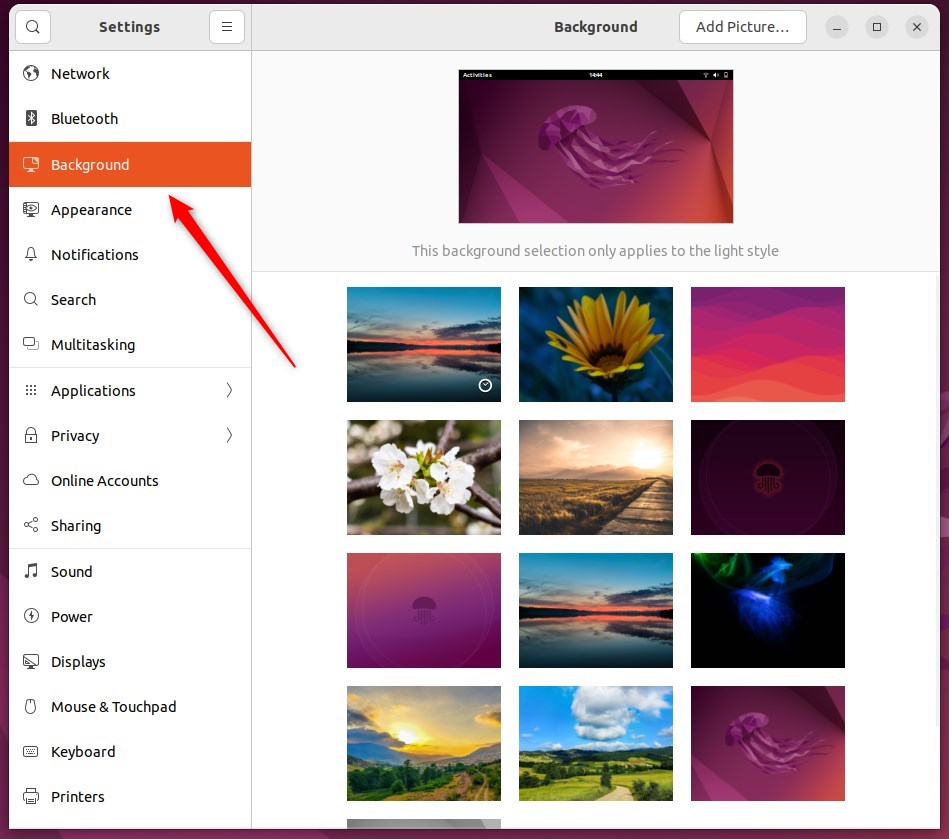Go to Notifications settings

[130, 254]
